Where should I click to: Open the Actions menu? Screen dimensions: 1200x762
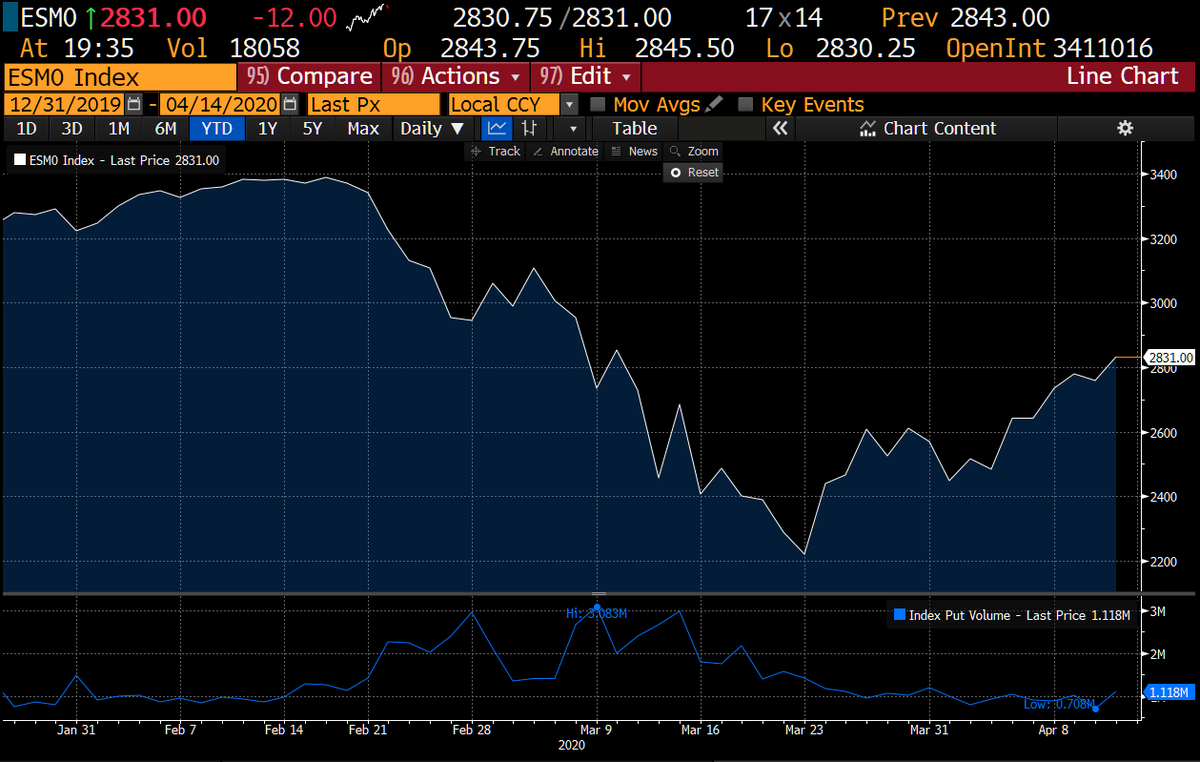(x=456, y=77)
